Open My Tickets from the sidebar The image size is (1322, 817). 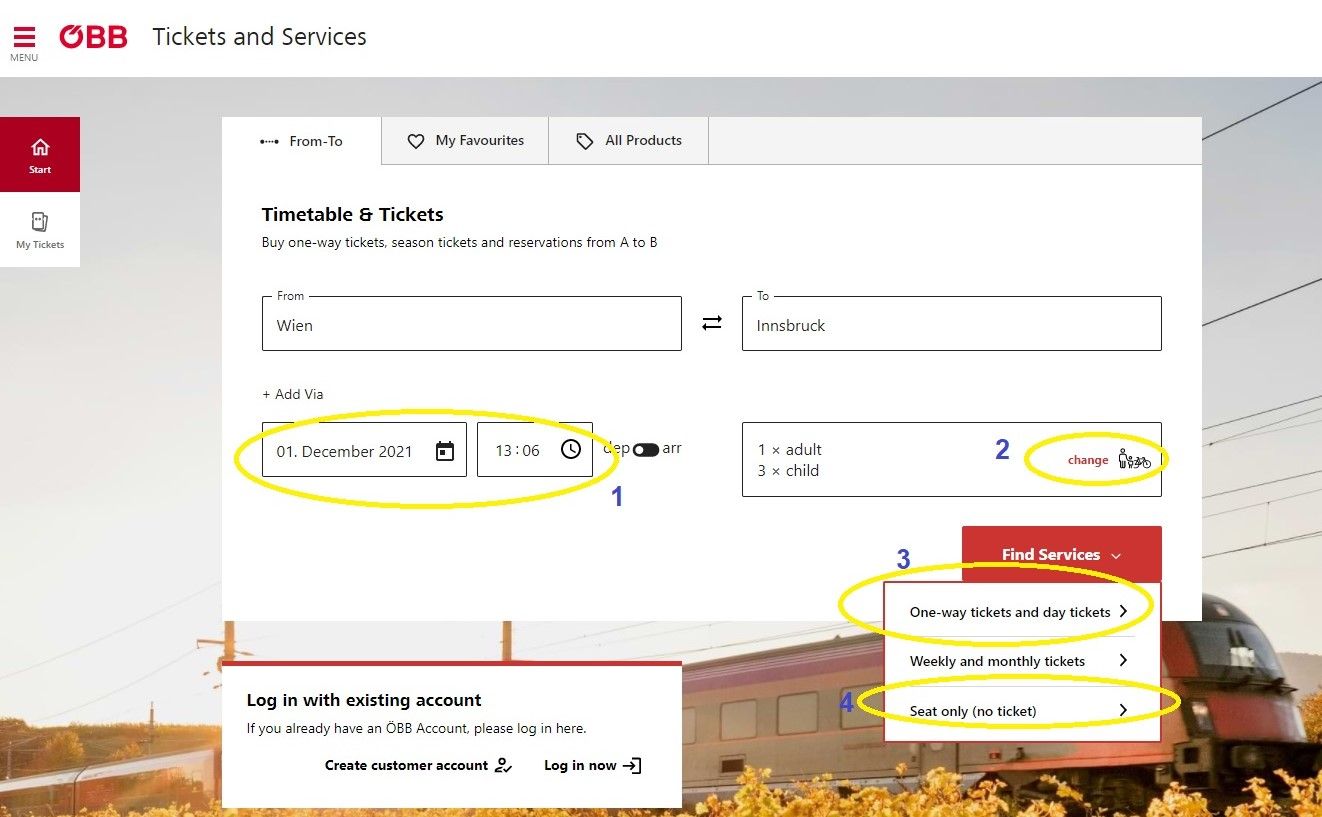(x=40, y=228)
